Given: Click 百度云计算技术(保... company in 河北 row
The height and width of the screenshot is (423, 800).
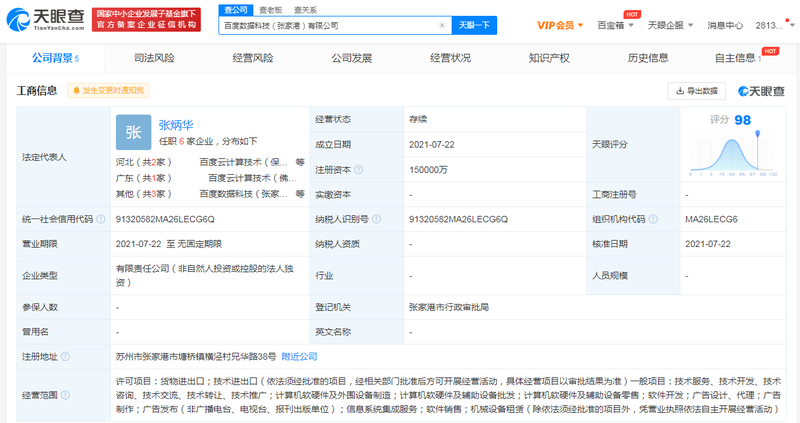Looking at the screenshot, I should 243,162.
